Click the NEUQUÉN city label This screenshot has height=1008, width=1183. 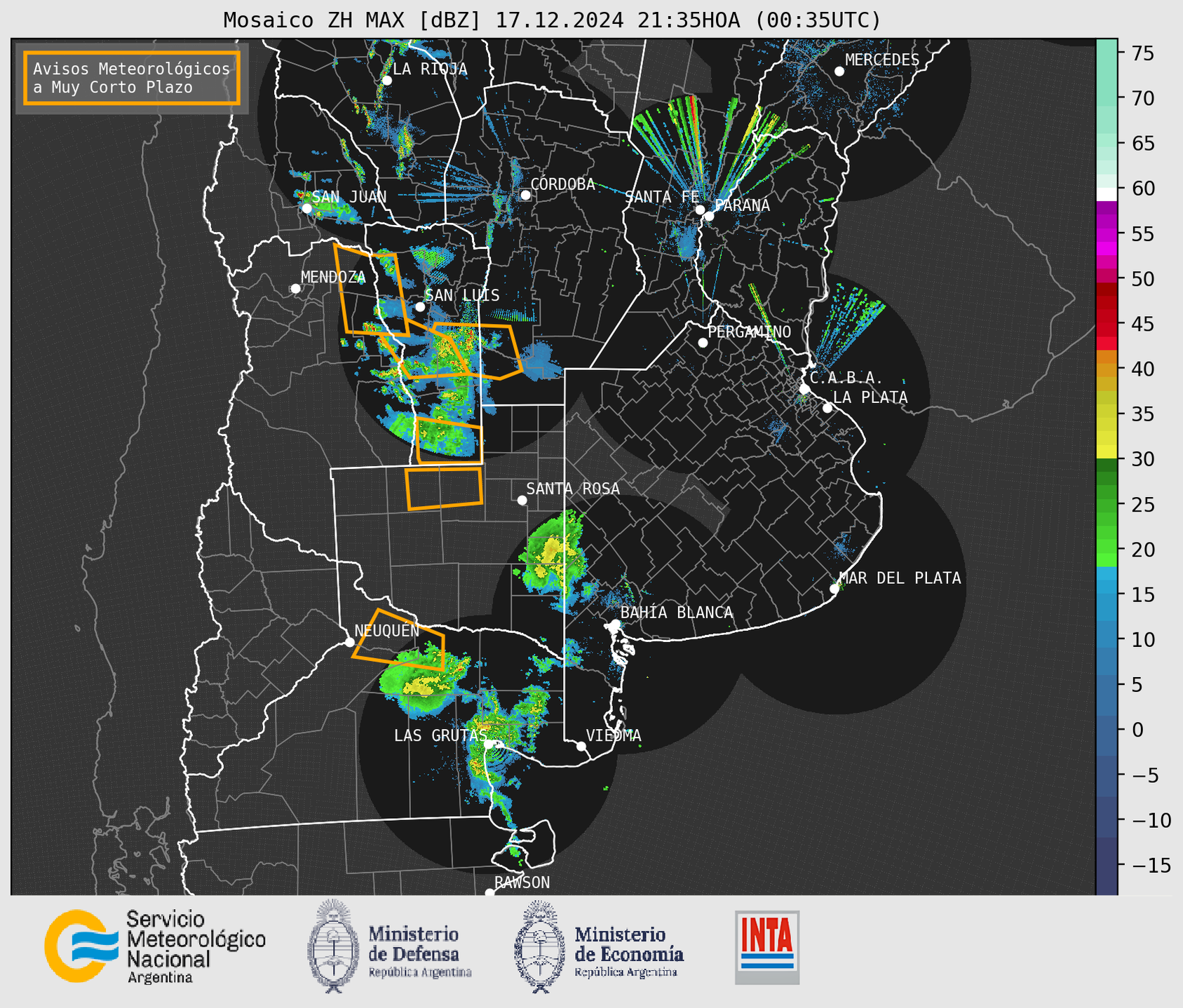(386, 630)
